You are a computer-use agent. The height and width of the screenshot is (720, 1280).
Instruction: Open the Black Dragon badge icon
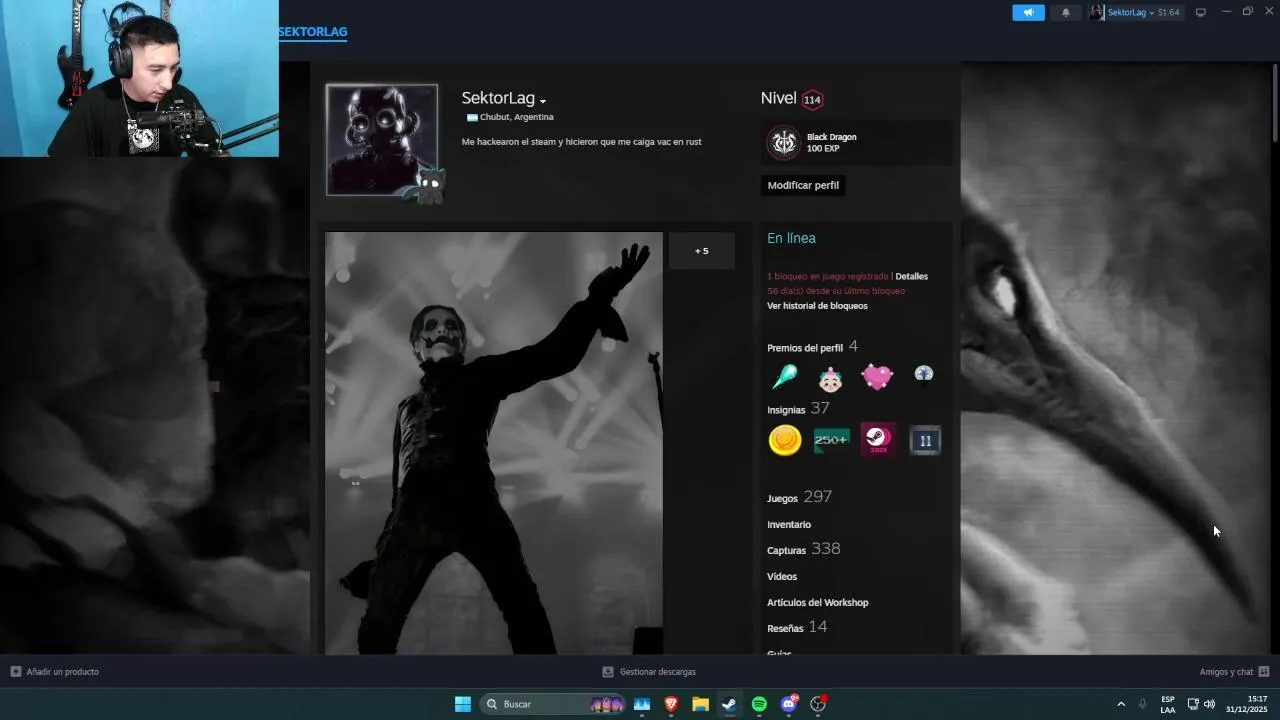[784, 143]
